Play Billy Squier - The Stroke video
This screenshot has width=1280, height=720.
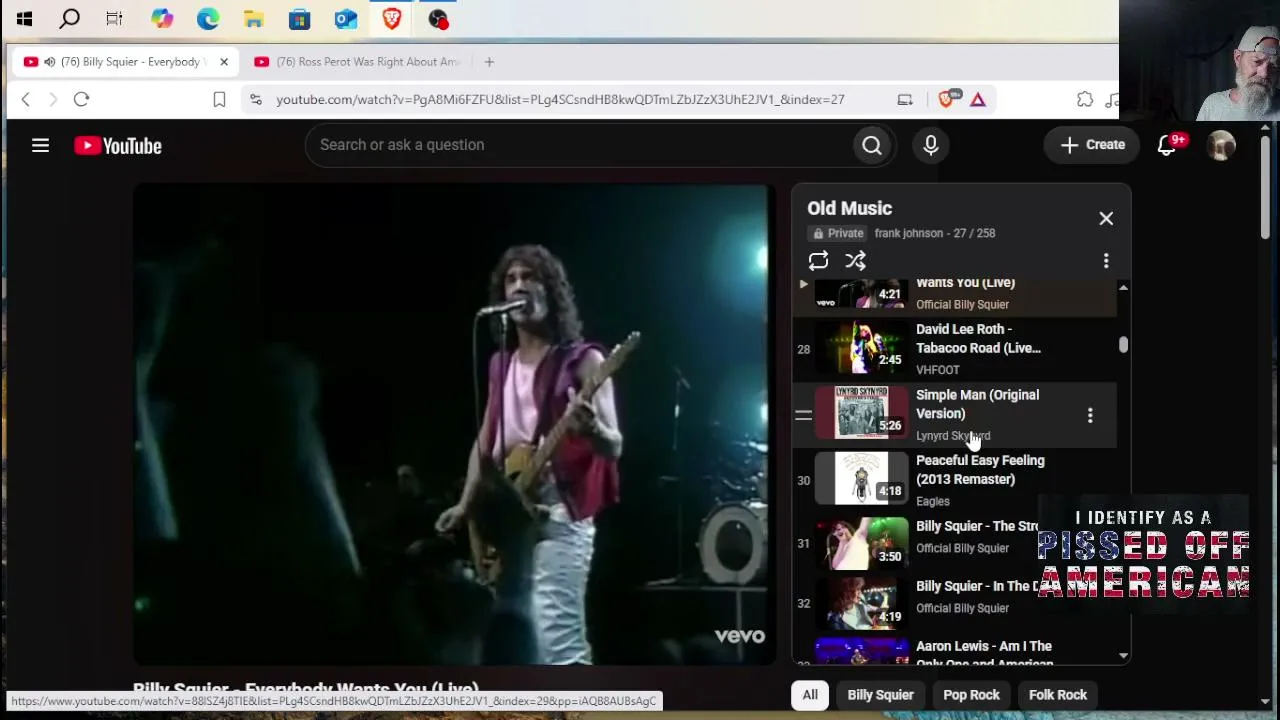(977, 526)
